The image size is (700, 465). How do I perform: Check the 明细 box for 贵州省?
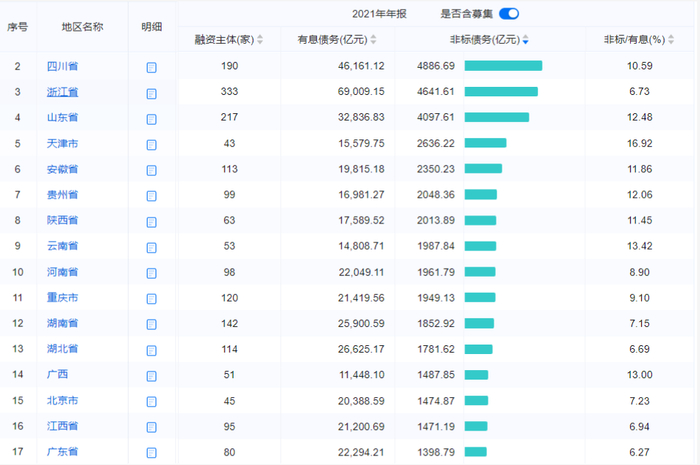[152, 196]
